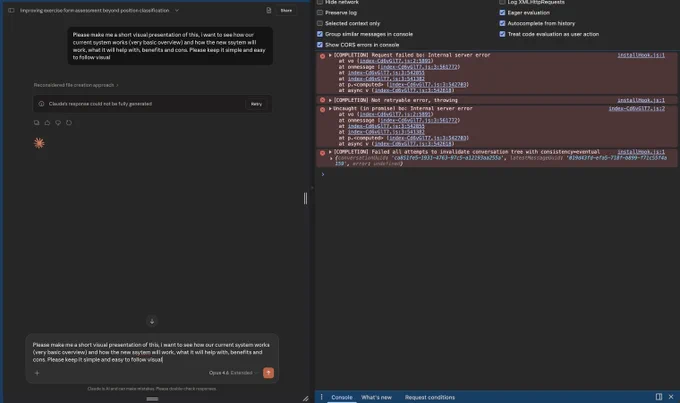Click the conversation title text
The height and width of the screenshot is (403, 680).
95,10
